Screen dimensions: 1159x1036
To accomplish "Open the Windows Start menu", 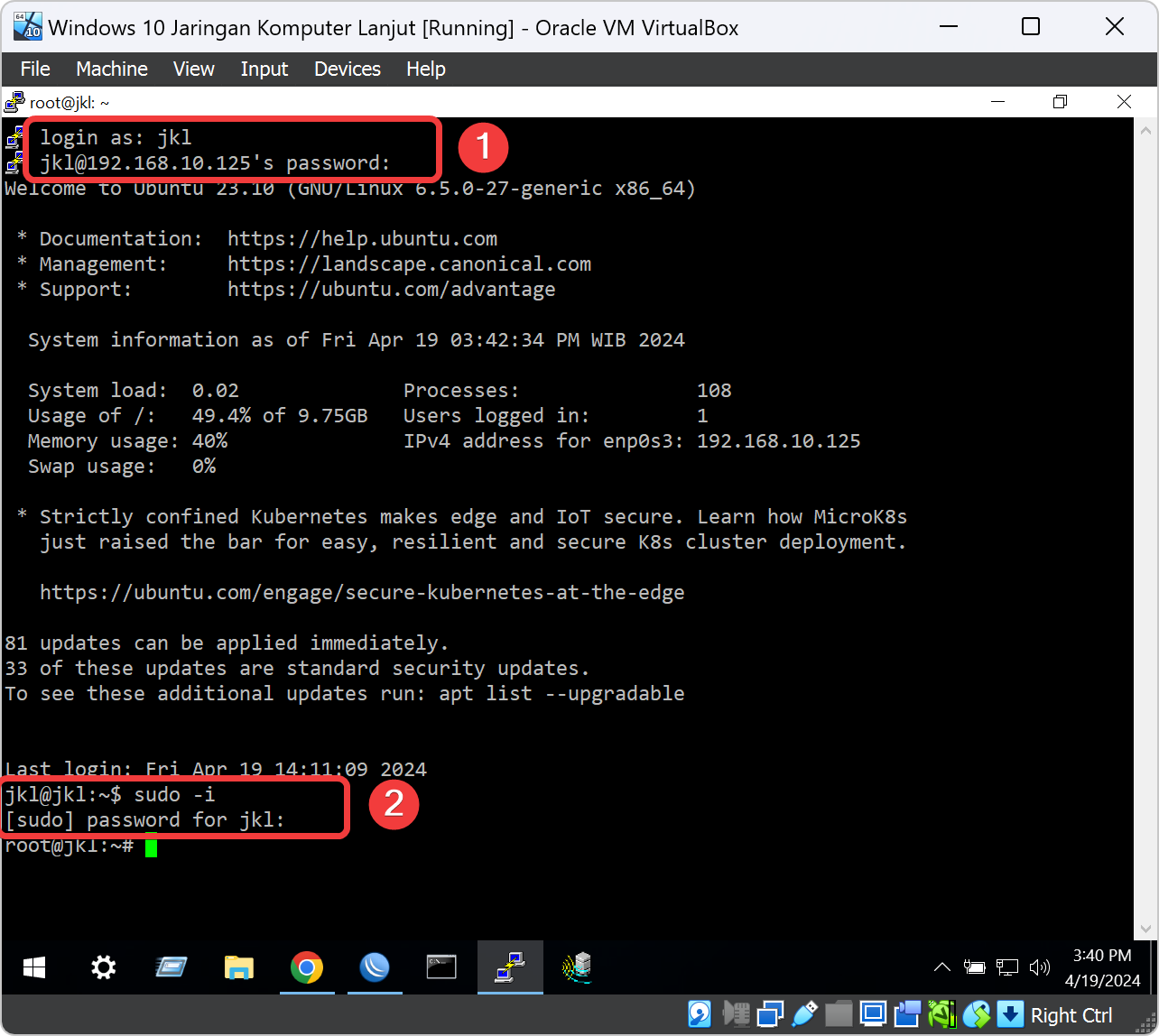I will coord(35,968).
